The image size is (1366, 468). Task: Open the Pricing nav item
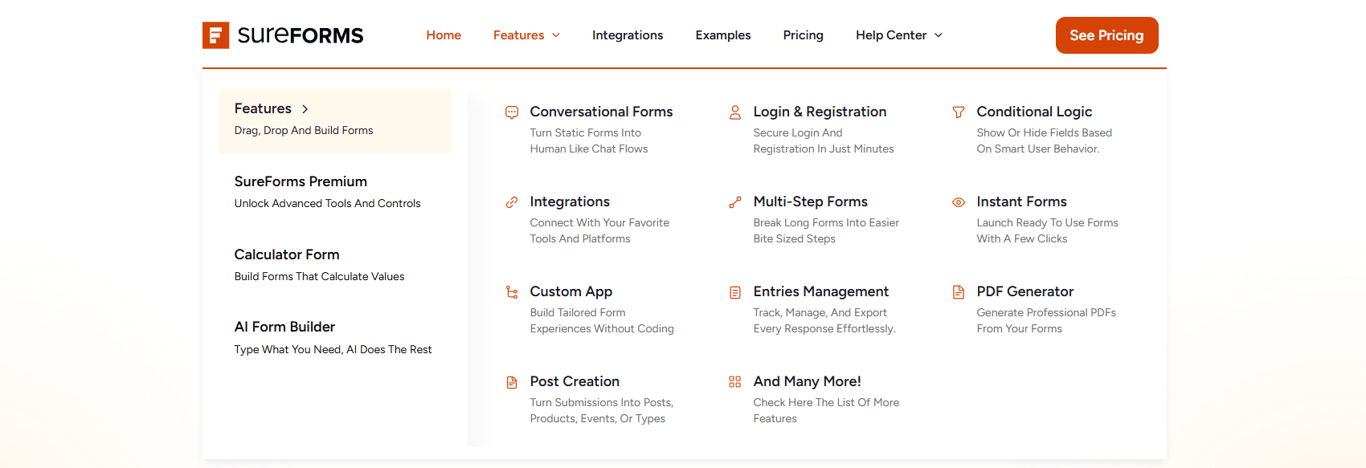pos(803,35)
